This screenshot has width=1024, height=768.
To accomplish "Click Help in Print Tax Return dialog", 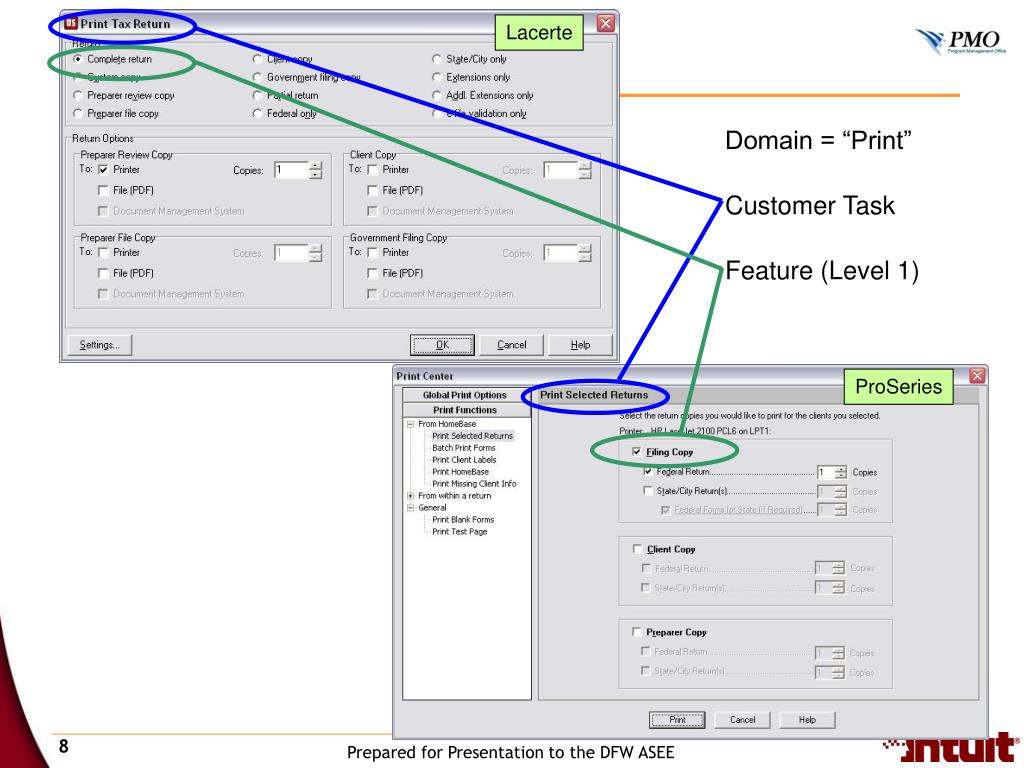I will (x=580, y=345).
